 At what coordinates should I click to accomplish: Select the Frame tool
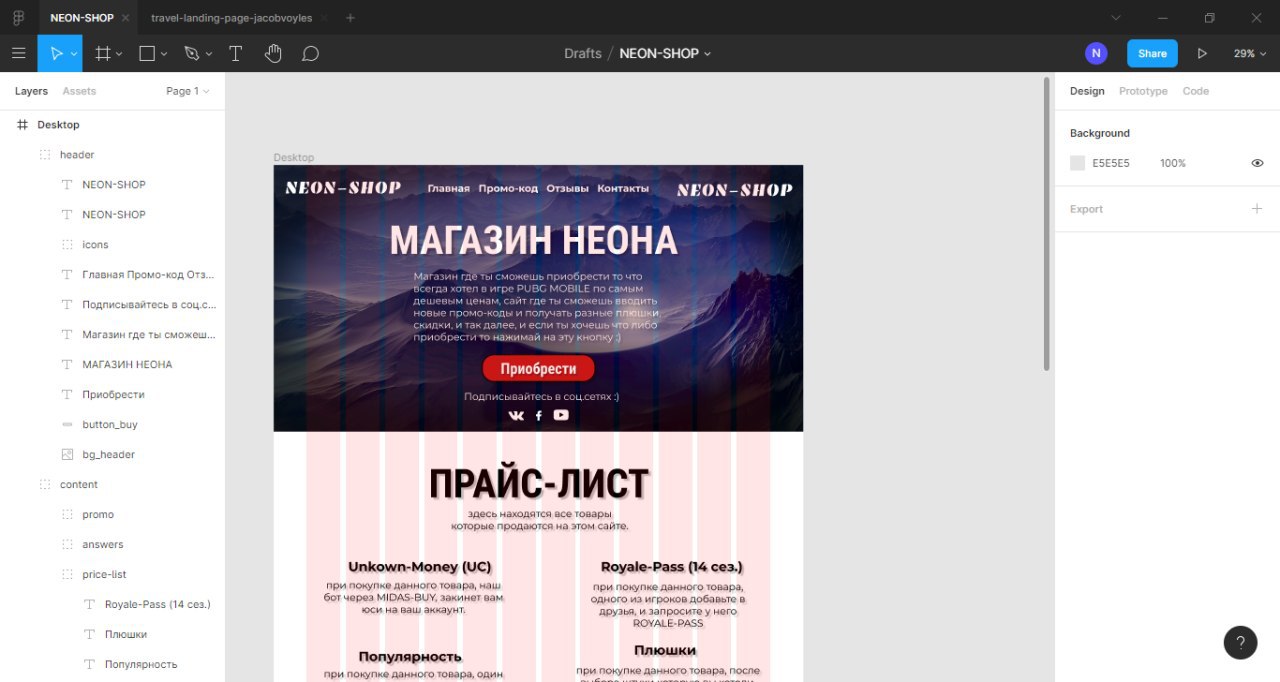(x=102, y=53)
